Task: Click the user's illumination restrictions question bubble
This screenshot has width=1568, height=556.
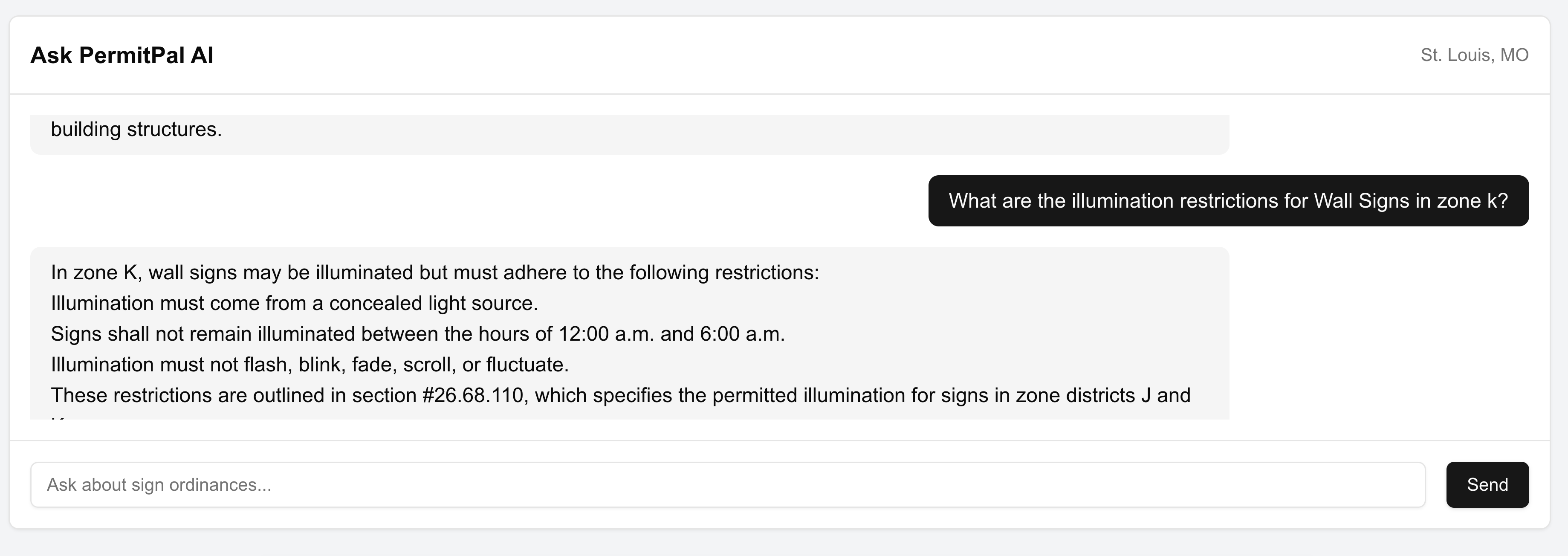Action: click(1228, 201)
